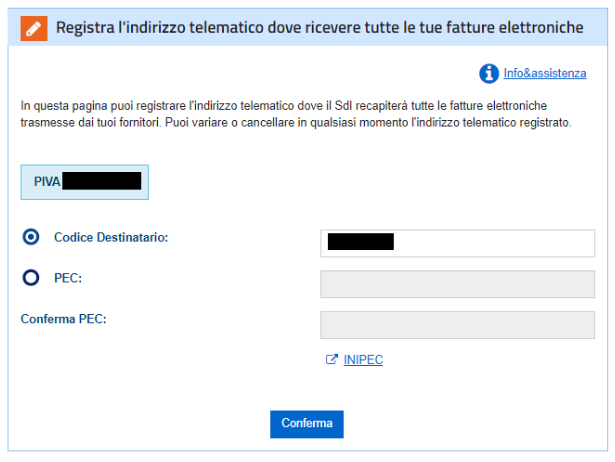The width and height of the screenshot is (615, 462).
Task: Click the orange pencil edit icon
Action: point(34,28)
